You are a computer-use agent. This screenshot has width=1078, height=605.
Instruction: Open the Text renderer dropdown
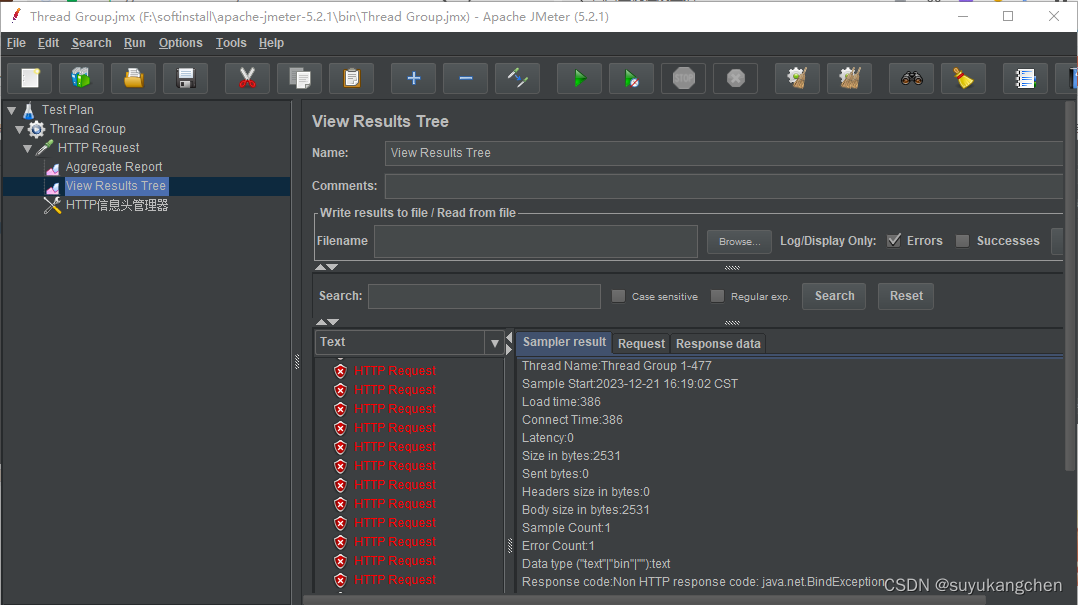[x=494, y=342]
